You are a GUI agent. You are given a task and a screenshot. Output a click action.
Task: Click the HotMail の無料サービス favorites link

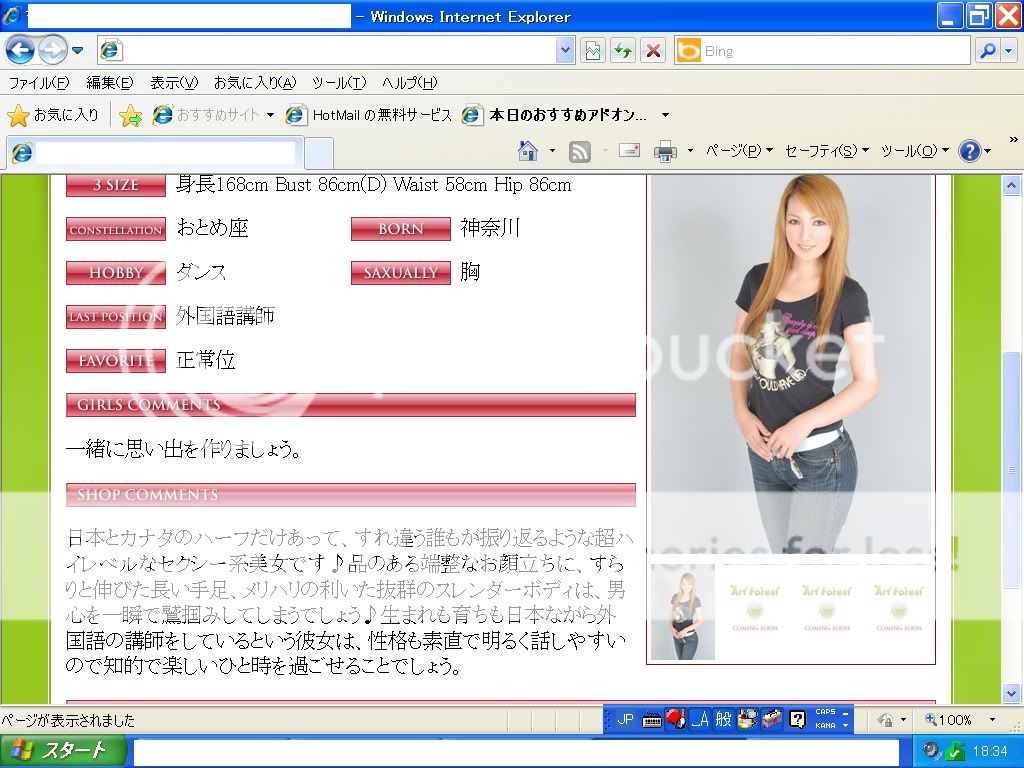tap(369, 115)
